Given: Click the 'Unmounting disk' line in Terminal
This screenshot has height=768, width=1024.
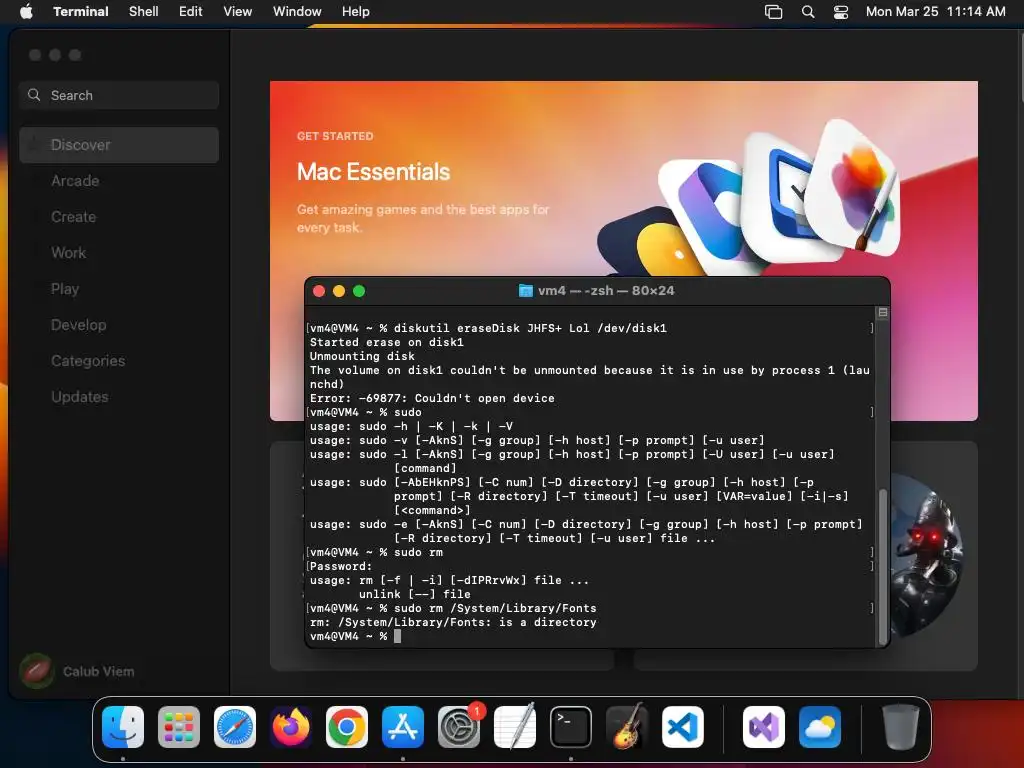Looking at the screenshot, I should click(x=362, y=357).
